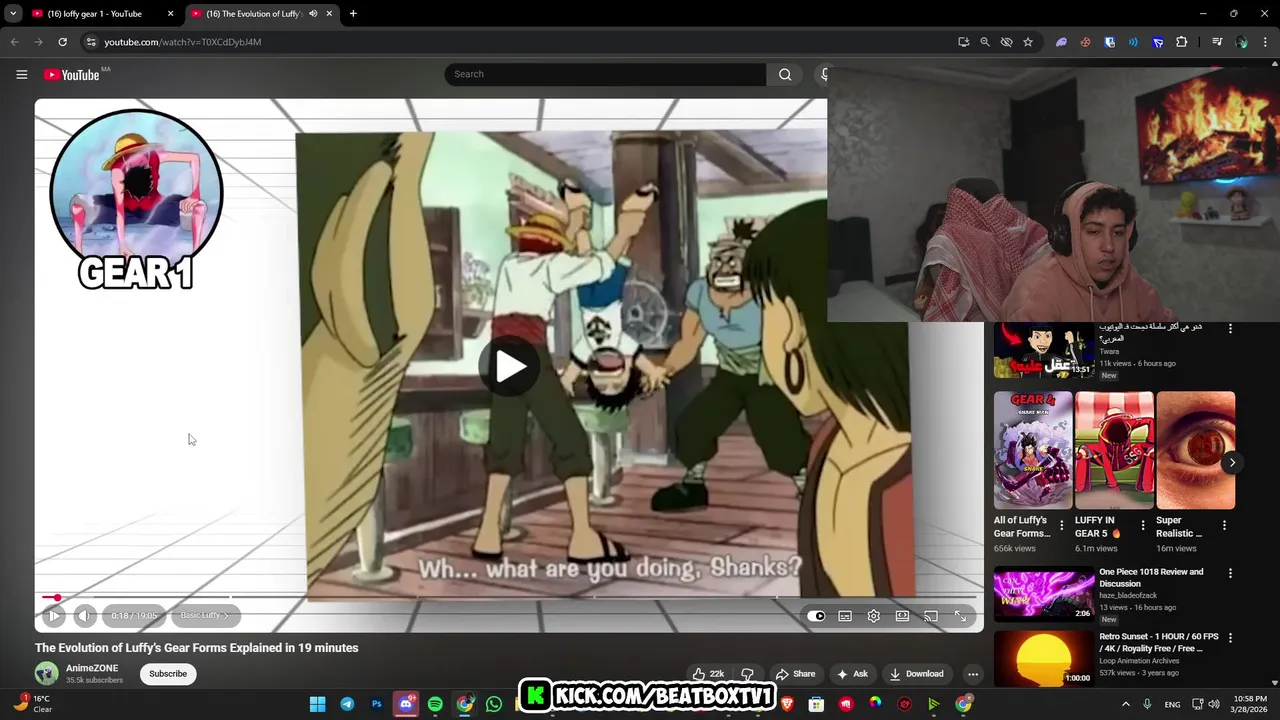Open the AnimeZONE channel avatar
The width and height of the screenshot is (1280, 720).
[46, 674]
